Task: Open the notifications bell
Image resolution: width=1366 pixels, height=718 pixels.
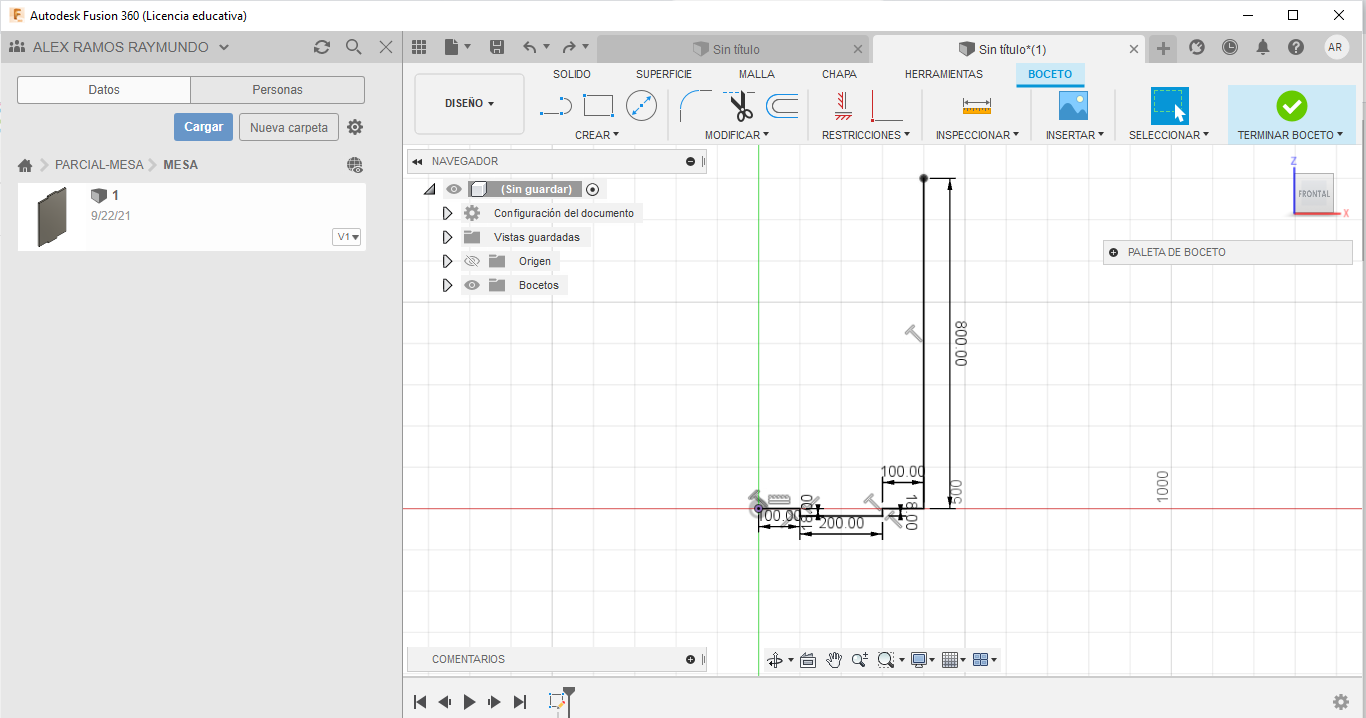Action: pyautogui.click(x=1263, y=47)
